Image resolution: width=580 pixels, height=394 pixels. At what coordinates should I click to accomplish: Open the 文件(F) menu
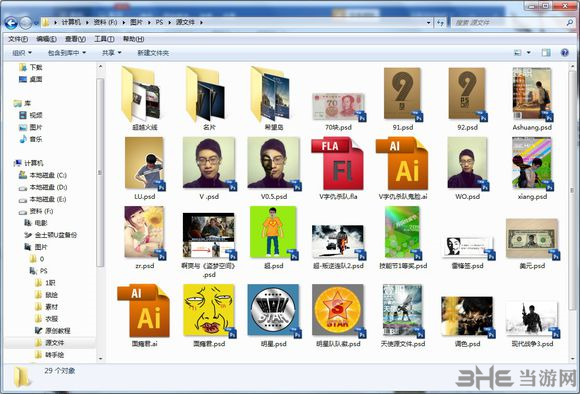click(x=18, y=39)
